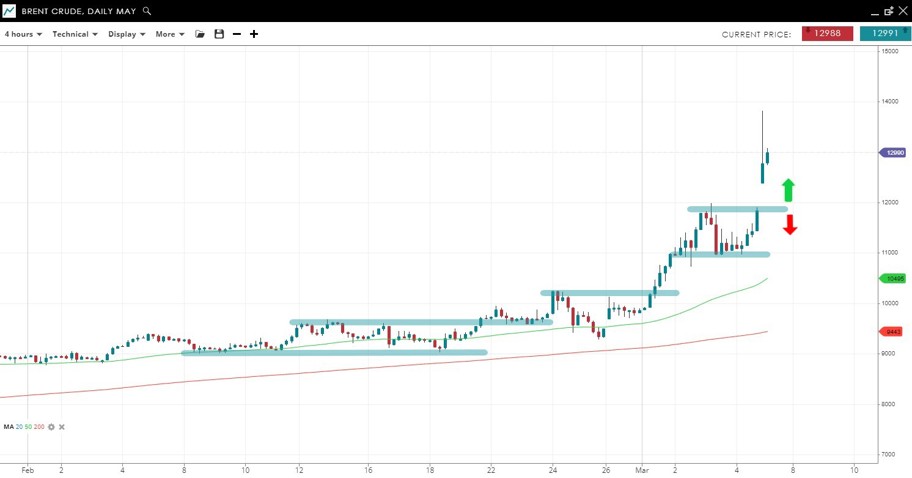Zoom in using the plus icon

point(254,34)
